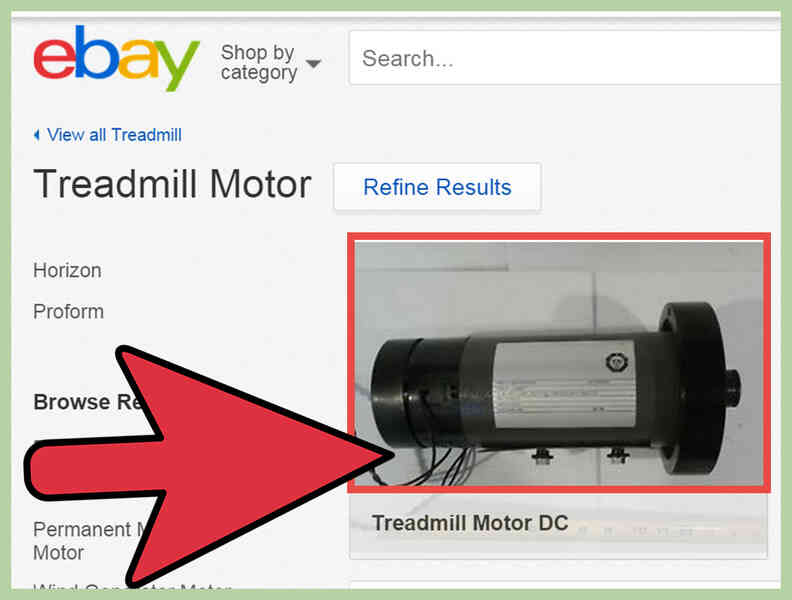Screen dimensions: 792x600
Task: Click the eBay logo
Action: pyautogui.click(x=117, y=58)
